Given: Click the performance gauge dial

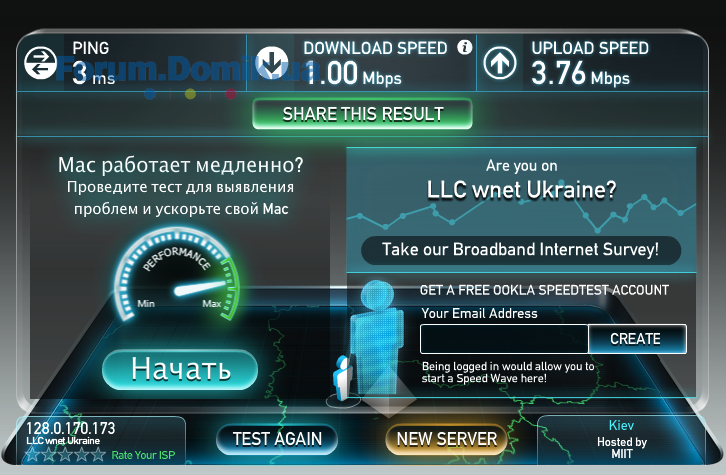Looking at the screenshot, I should (x=177, y=274).
